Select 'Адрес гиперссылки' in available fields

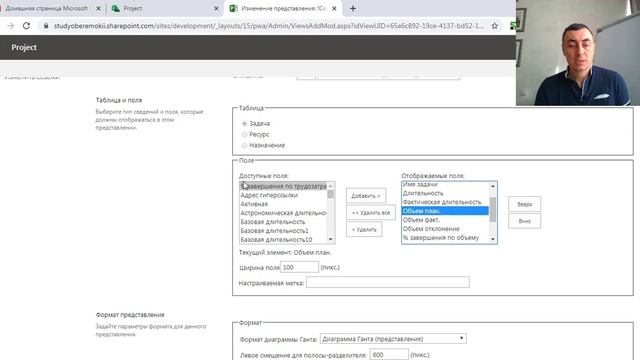[x=283, y=195]
